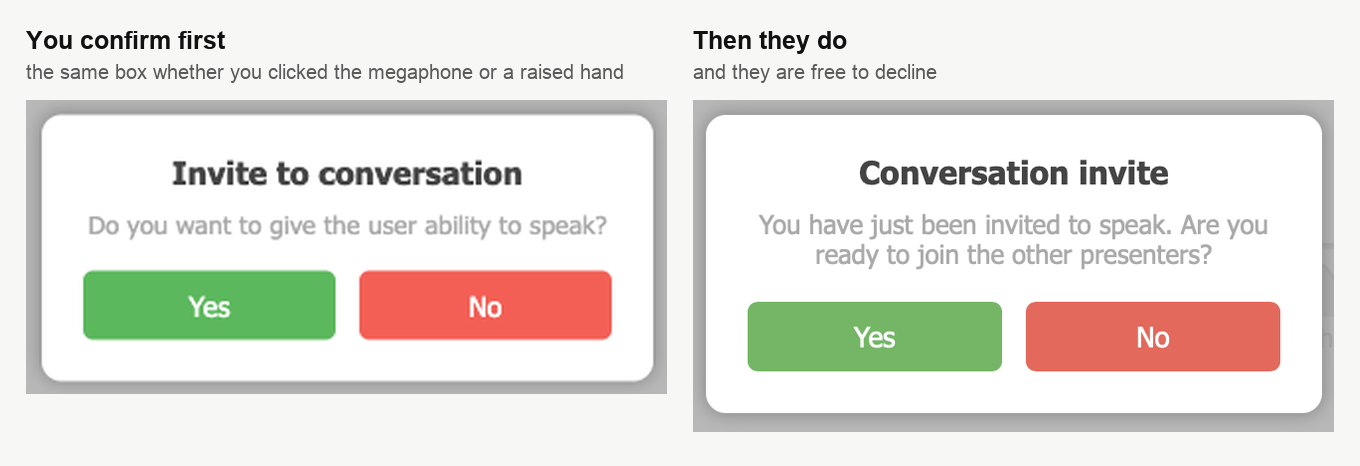1360x466 pixels.
Task: Click the white area below the buttons in the Invite to conversation dialog
Action: click(347, 360)
